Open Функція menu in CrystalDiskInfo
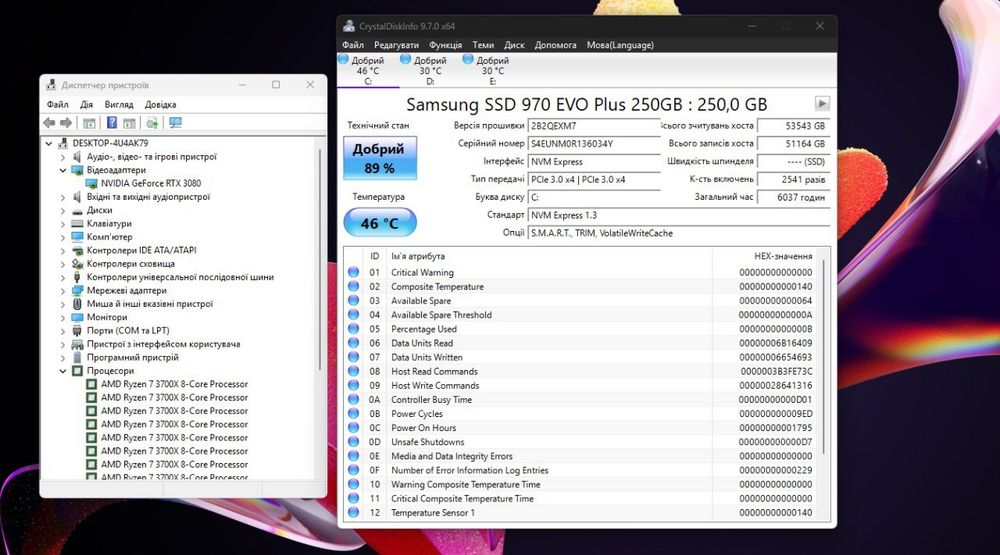1000x555 pixels. pyautogui.click(x=445, y=45)
